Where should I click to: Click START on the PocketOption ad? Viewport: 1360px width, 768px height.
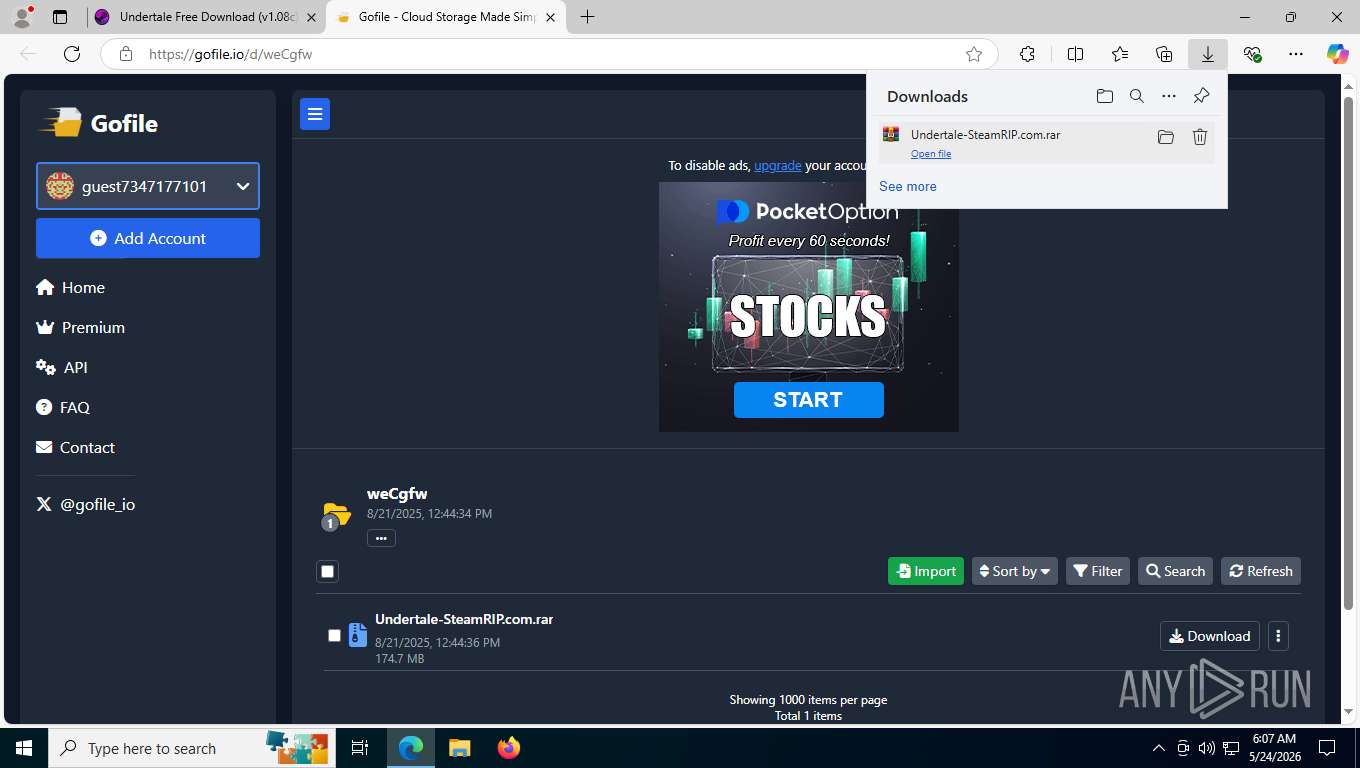[x=808, y=400]
